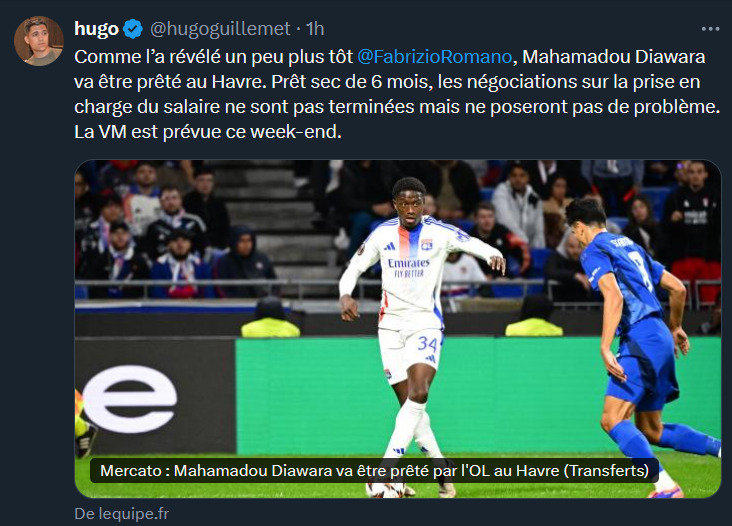732x526 pixels.
Task: Click the blue verified checkmark badge
Action: point(133,29)
